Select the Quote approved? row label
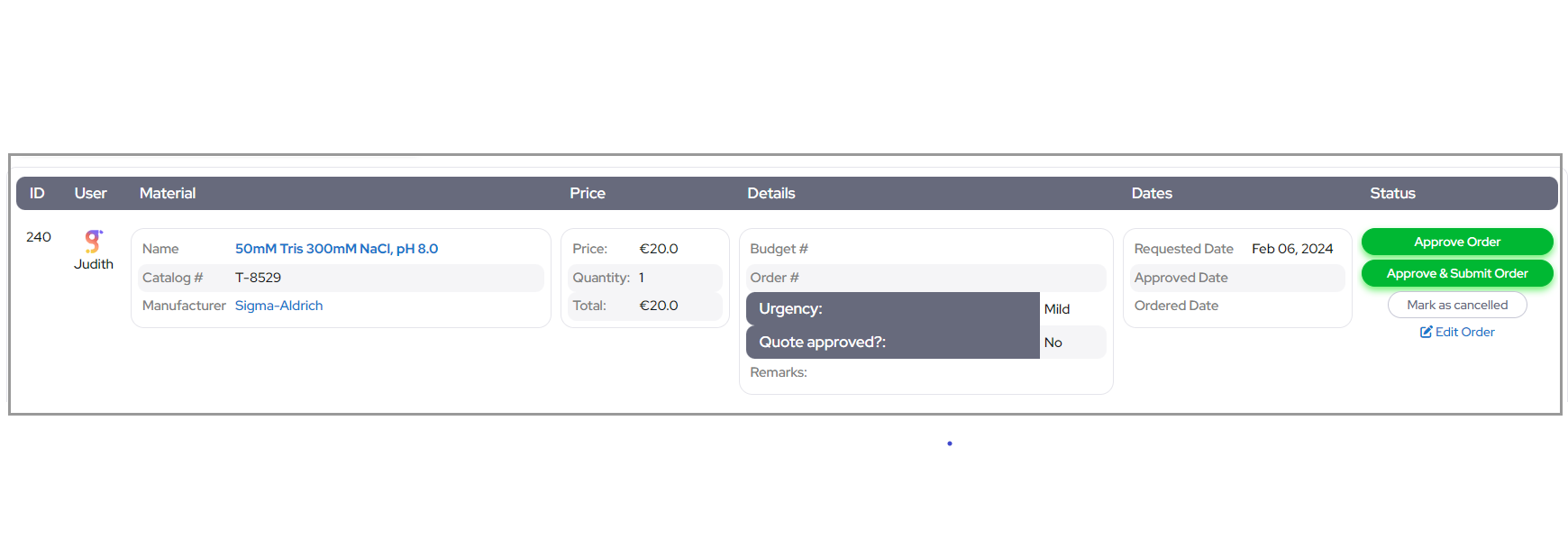Viewport: 1568px width, 558px height. click(x=822, y=342)
